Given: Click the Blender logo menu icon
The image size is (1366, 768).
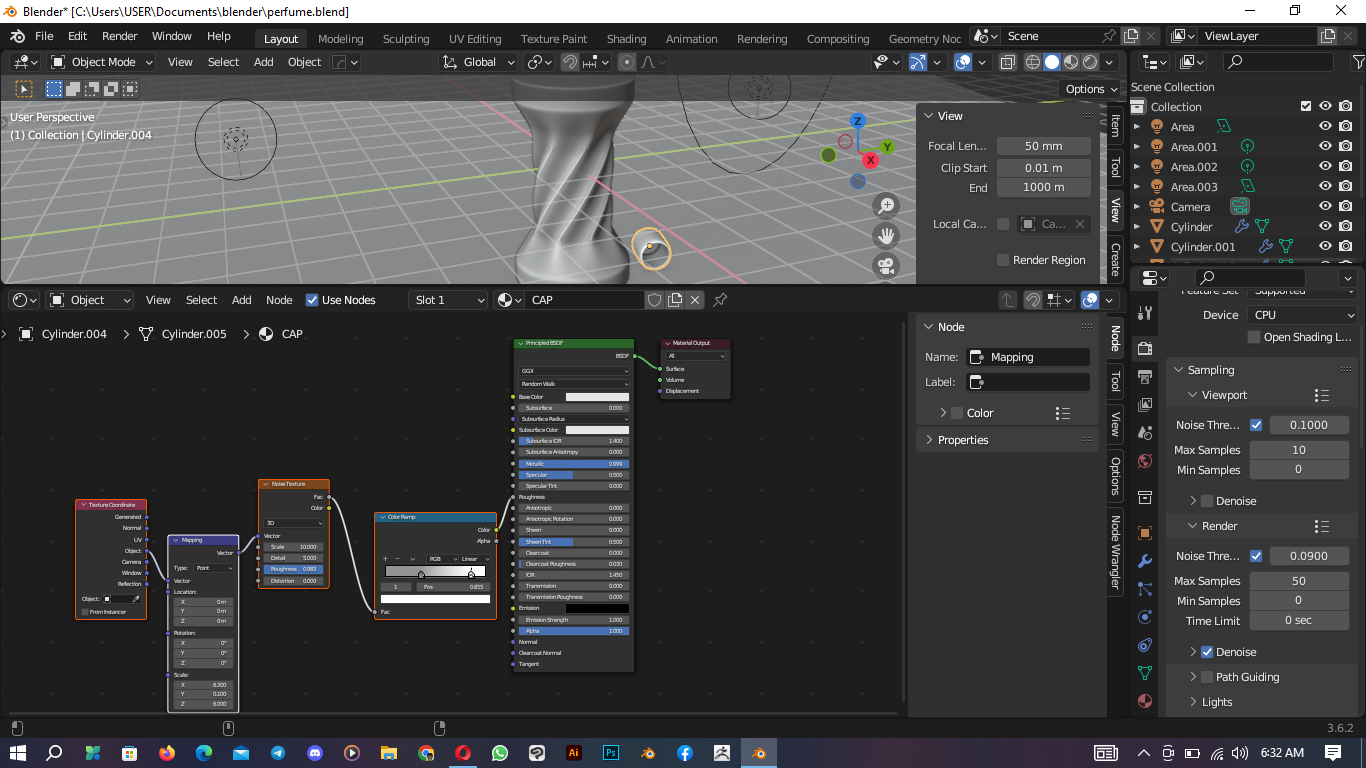Looking at the screenshot, I should pos(17,36).
